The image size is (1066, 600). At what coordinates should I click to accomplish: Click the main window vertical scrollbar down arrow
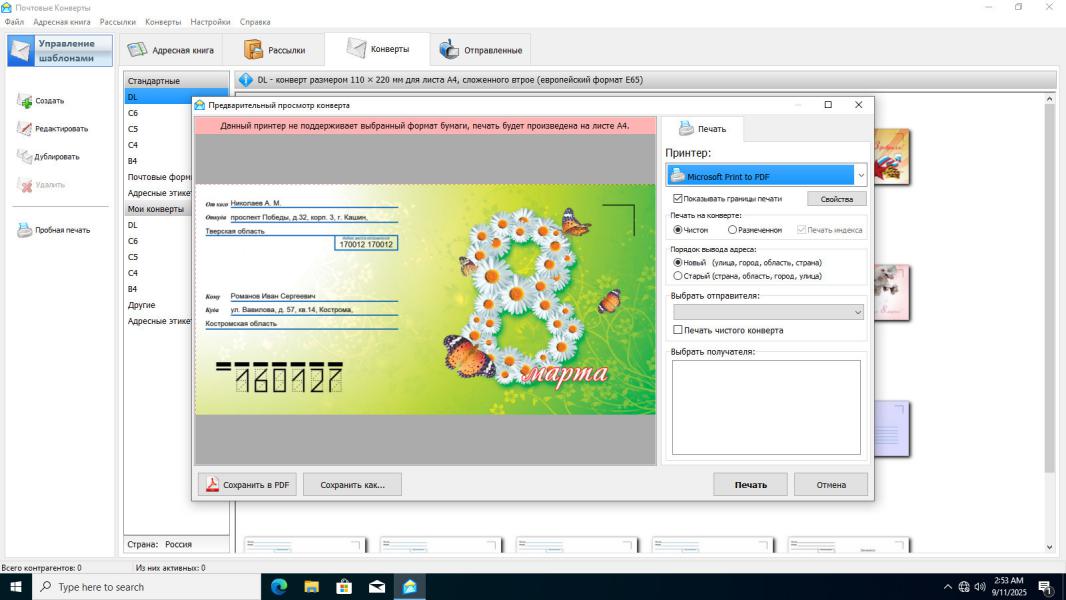1049,547
